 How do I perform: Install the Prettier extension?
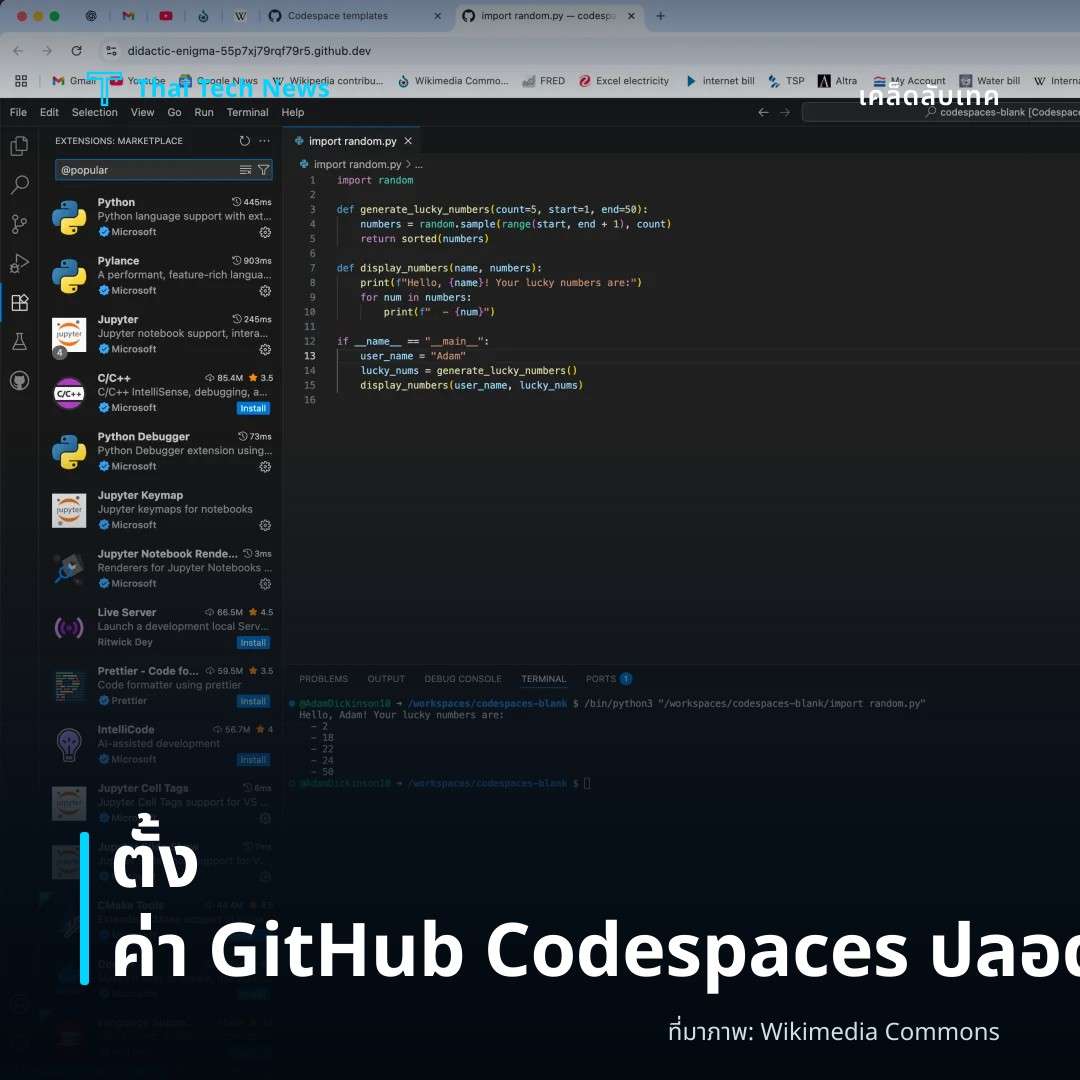tap(253, 701)
